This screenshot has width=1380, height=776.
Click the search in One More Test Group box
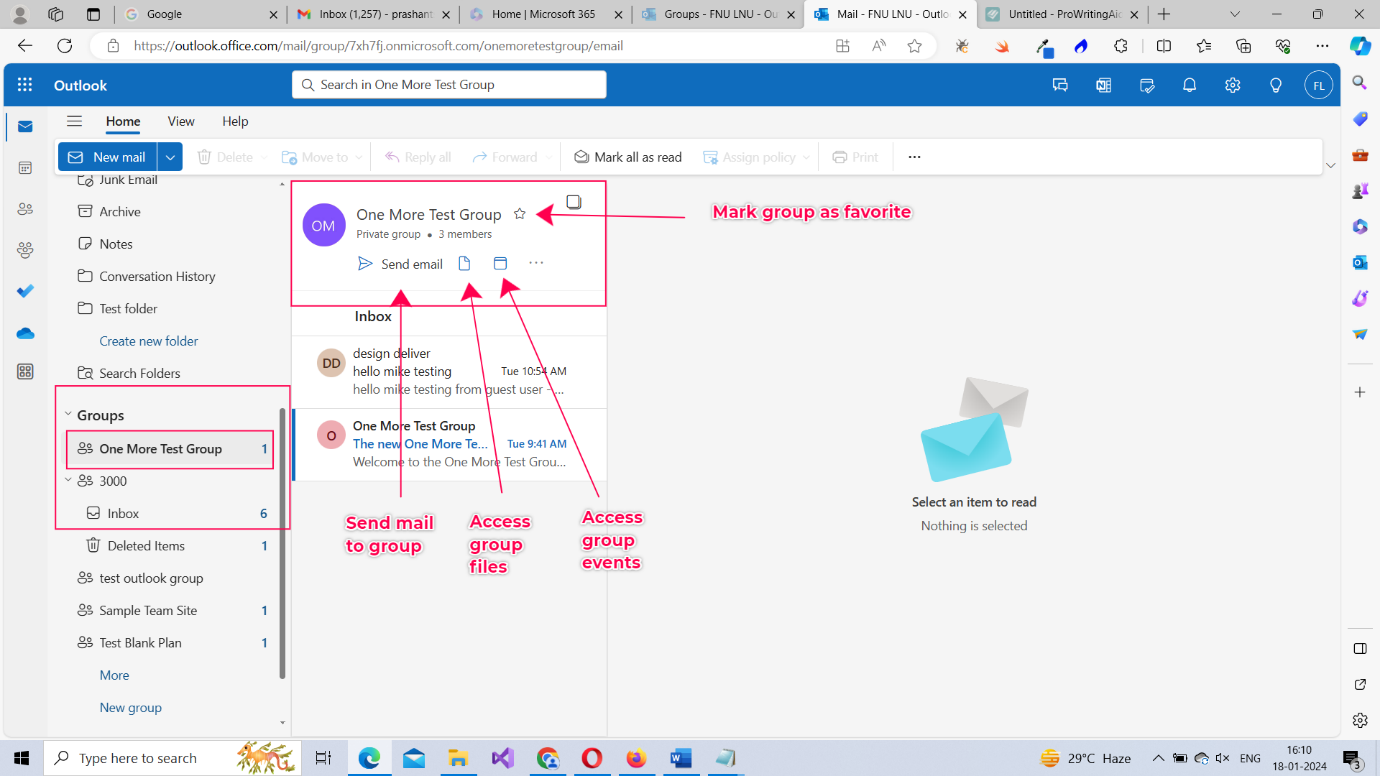coord(449,85)
